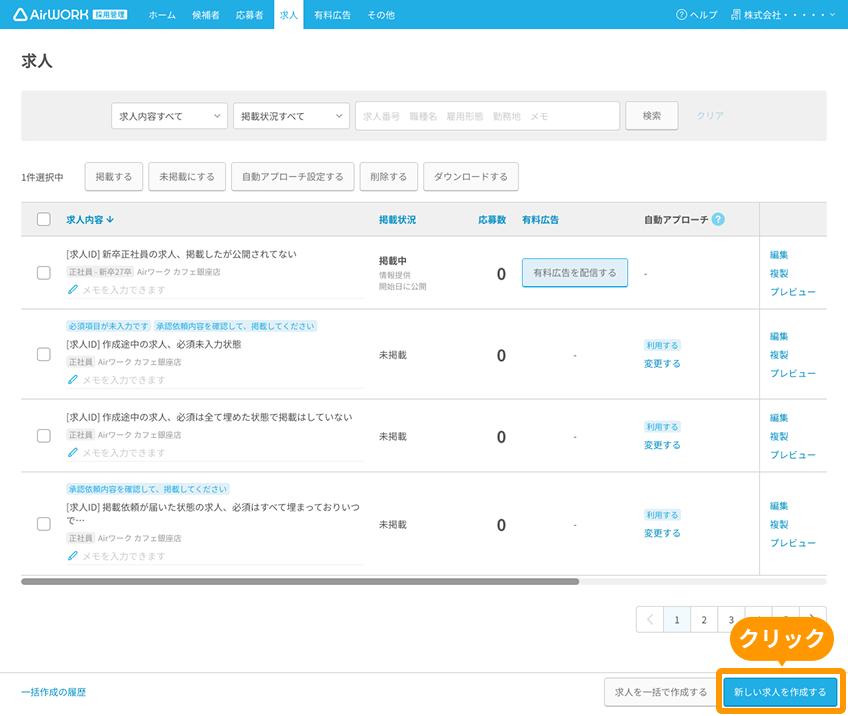Sort by 応募数 column header
The width and height of the screenshot is (848, 716).
pyautogui.click(x=492, y=220)
